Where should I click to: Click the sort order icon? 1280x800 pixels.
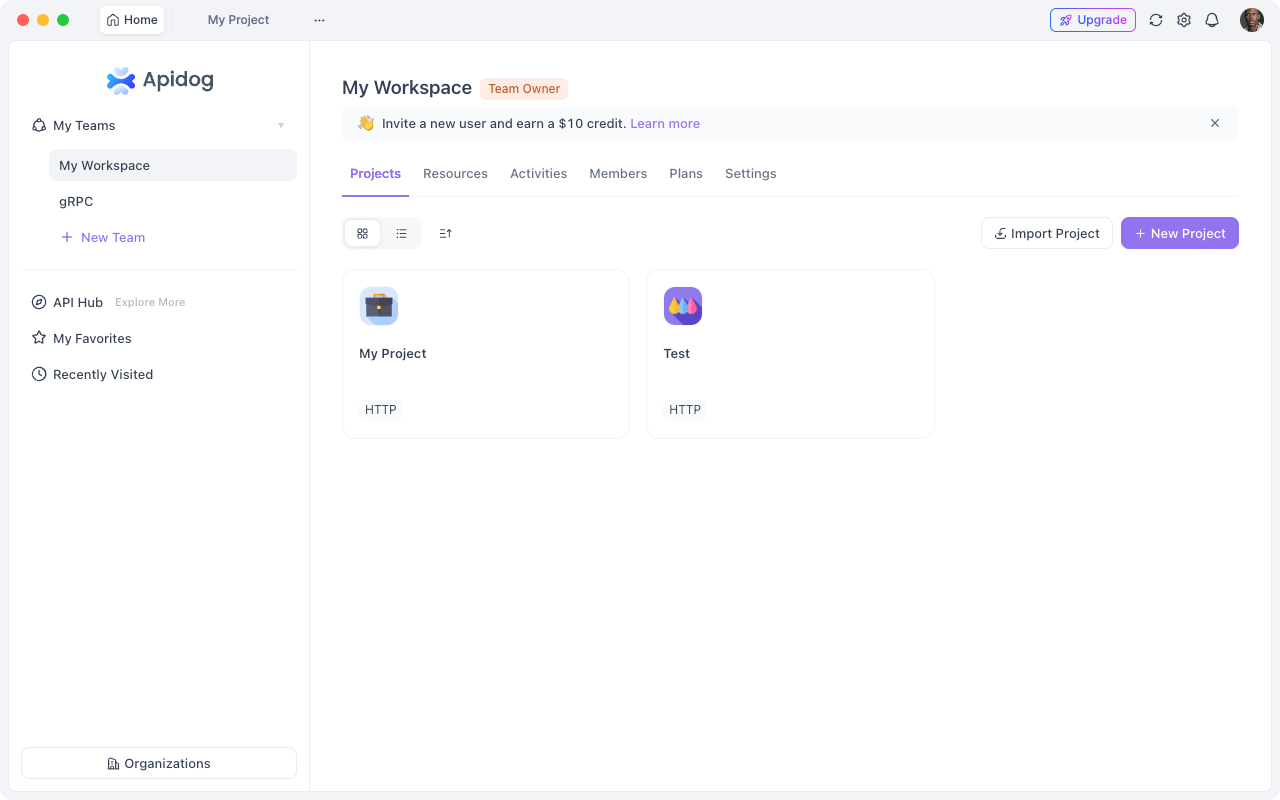pyautogui.click(x=446, y=233)
